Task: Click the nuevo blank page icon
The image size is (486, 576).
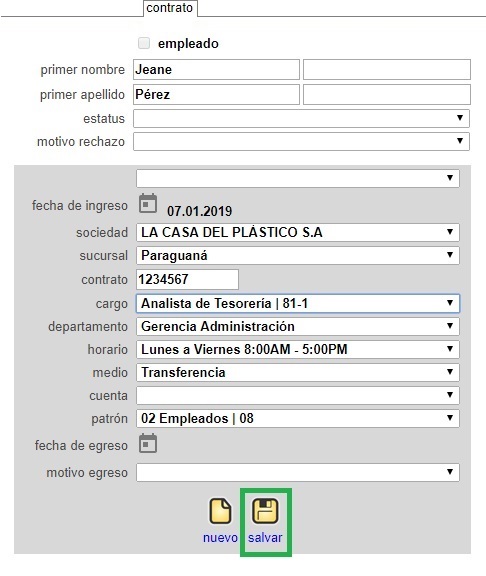Action: click(220, 511)
